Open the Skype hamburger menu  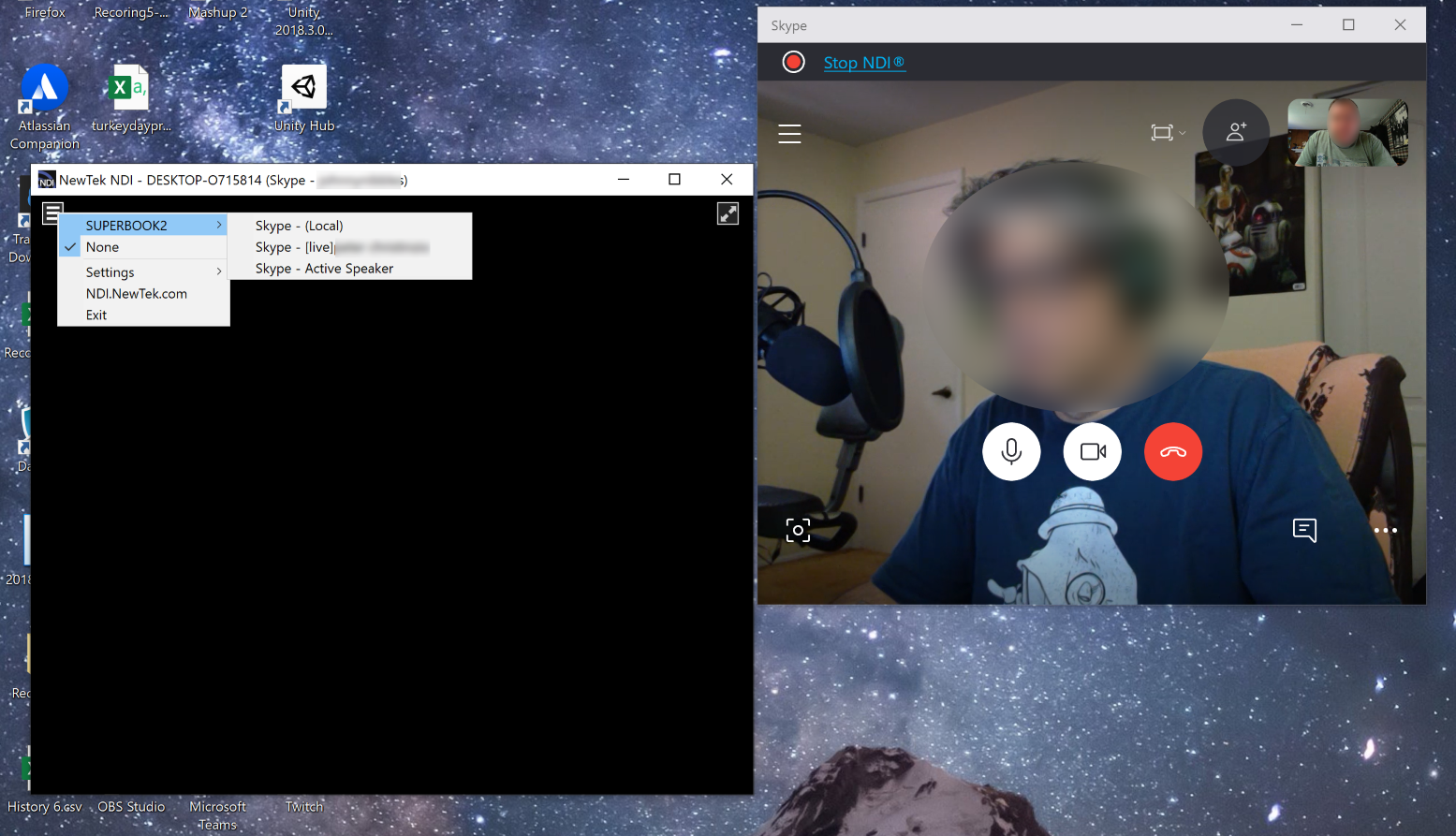[789, 134]
